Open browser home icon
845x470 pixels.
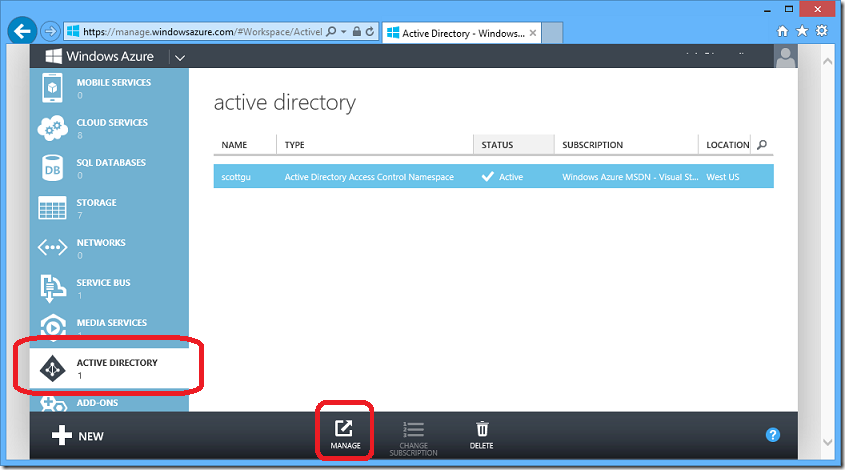click(782, 31)
